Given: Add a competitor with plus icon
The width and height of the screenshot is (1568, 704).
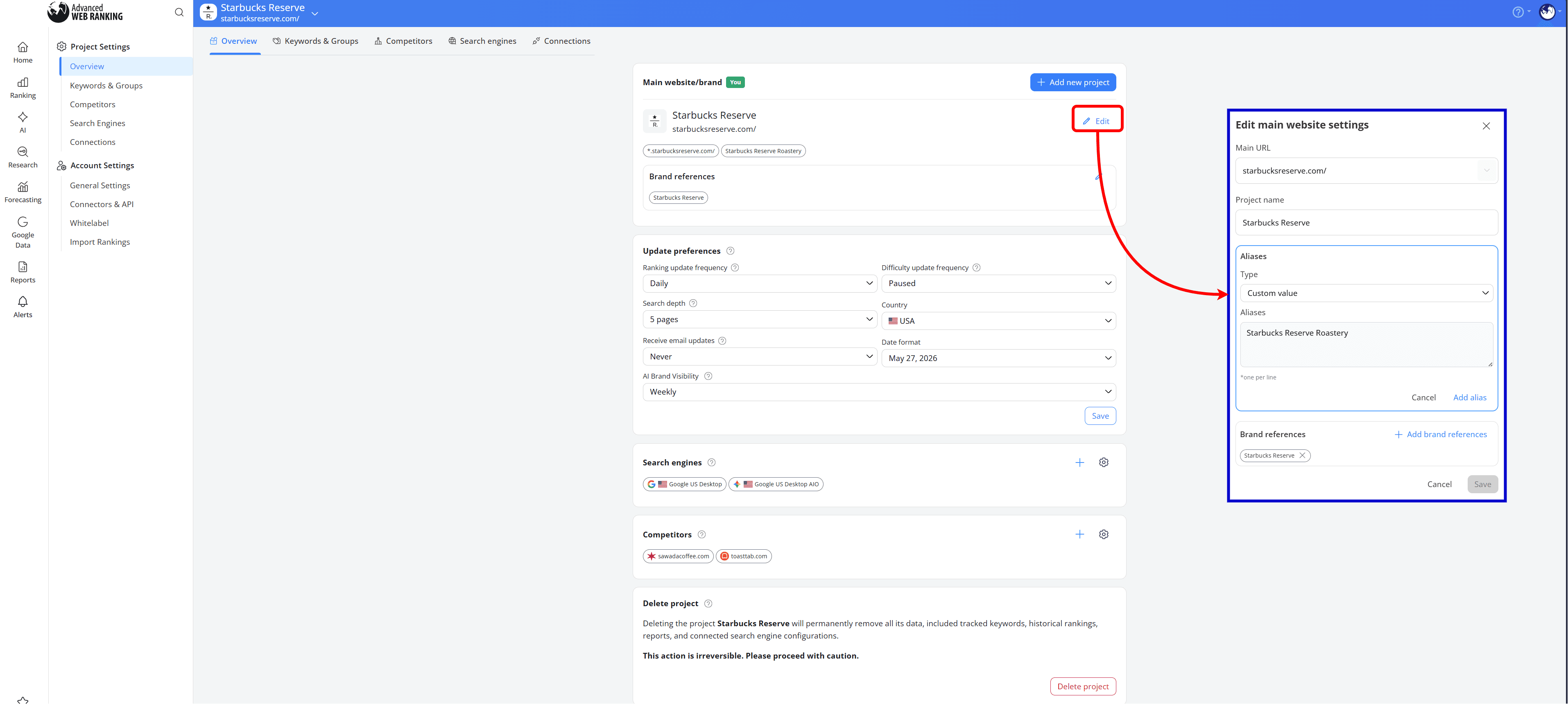Looking at the screenshot, I should [x=1079, y=534].
